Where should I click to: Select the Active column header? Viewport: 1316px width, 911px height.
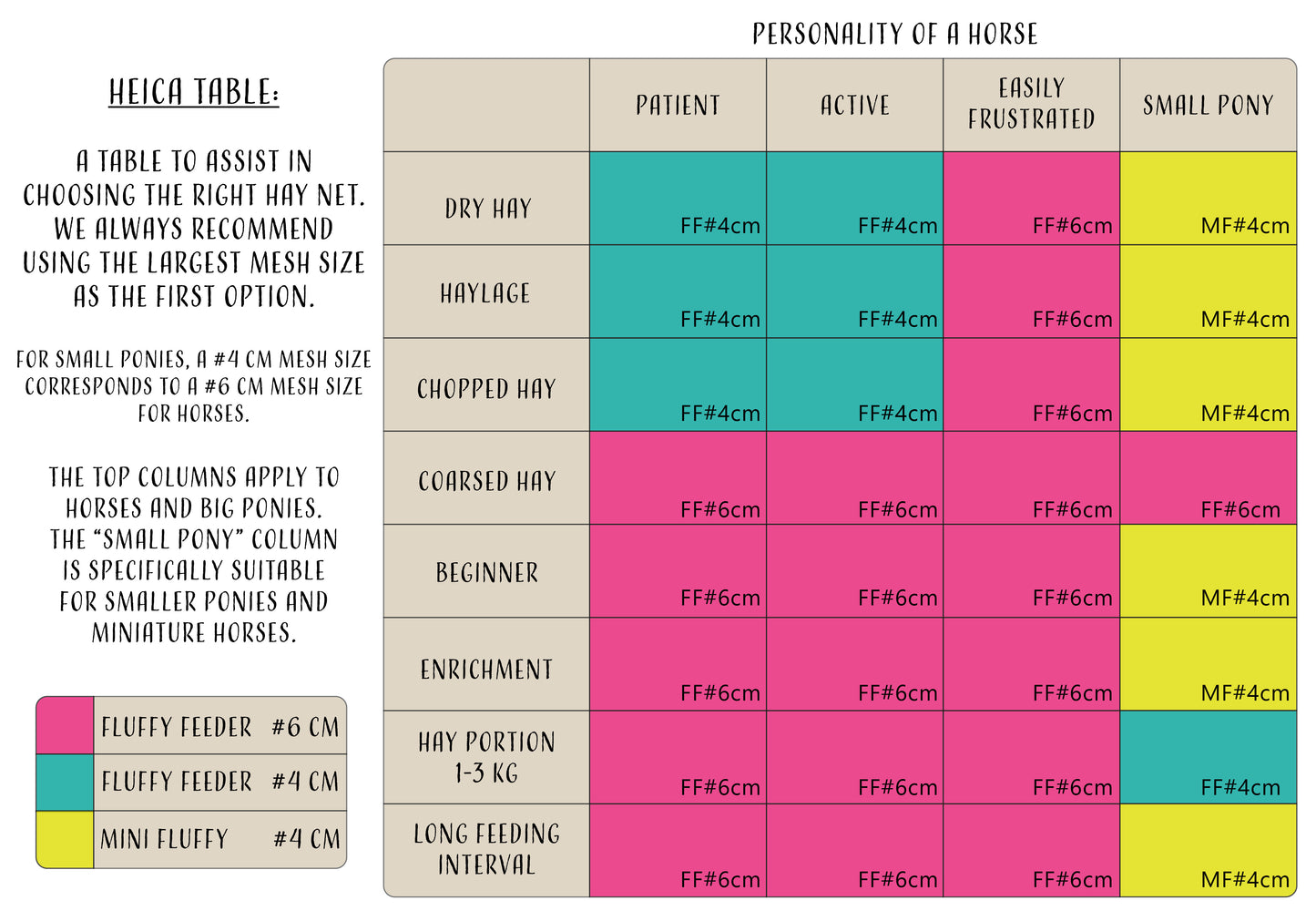(854, 106)
